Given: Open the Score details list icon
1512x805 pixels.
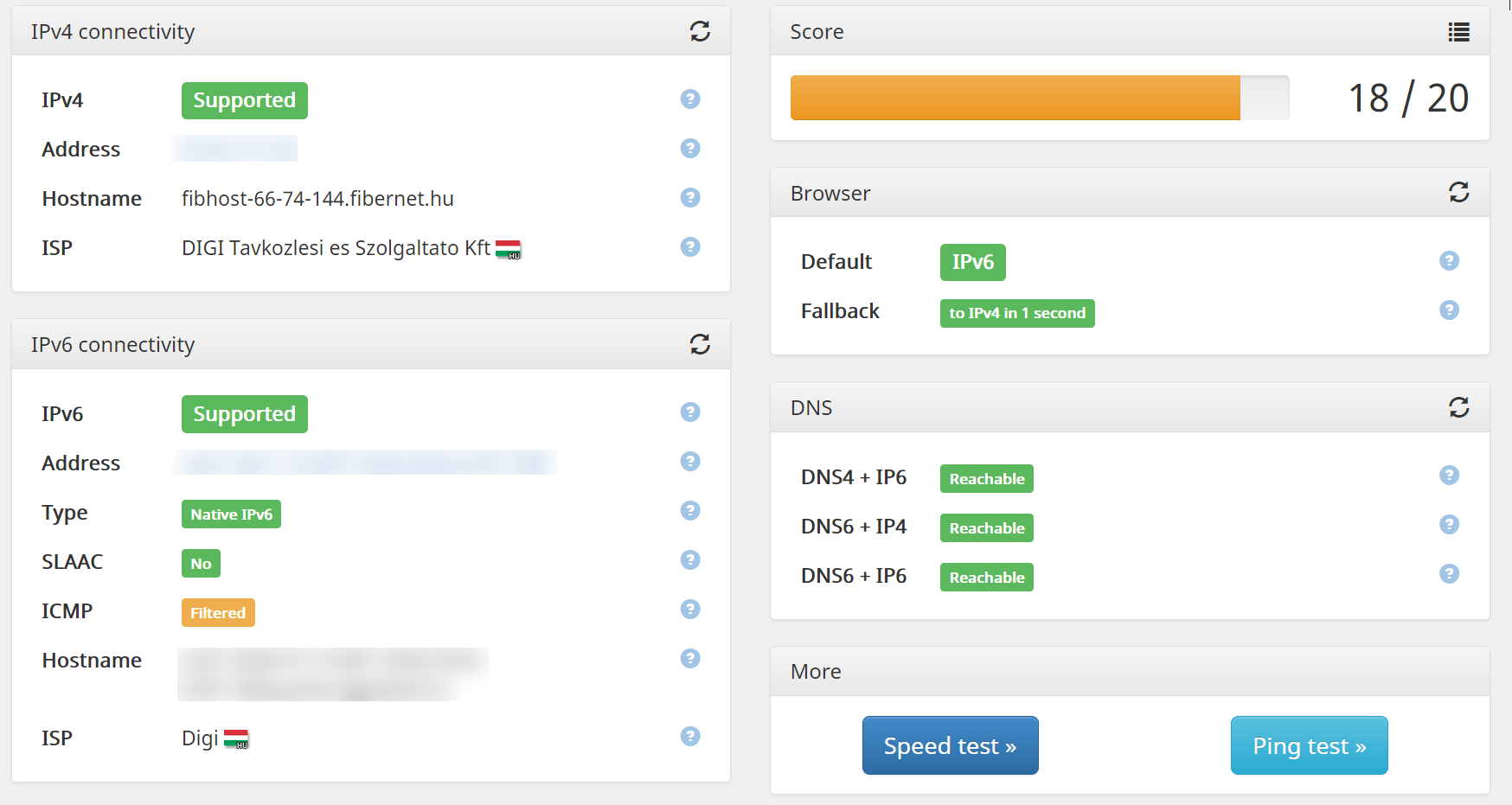Looking at the screenshot, I should 1458,32.
